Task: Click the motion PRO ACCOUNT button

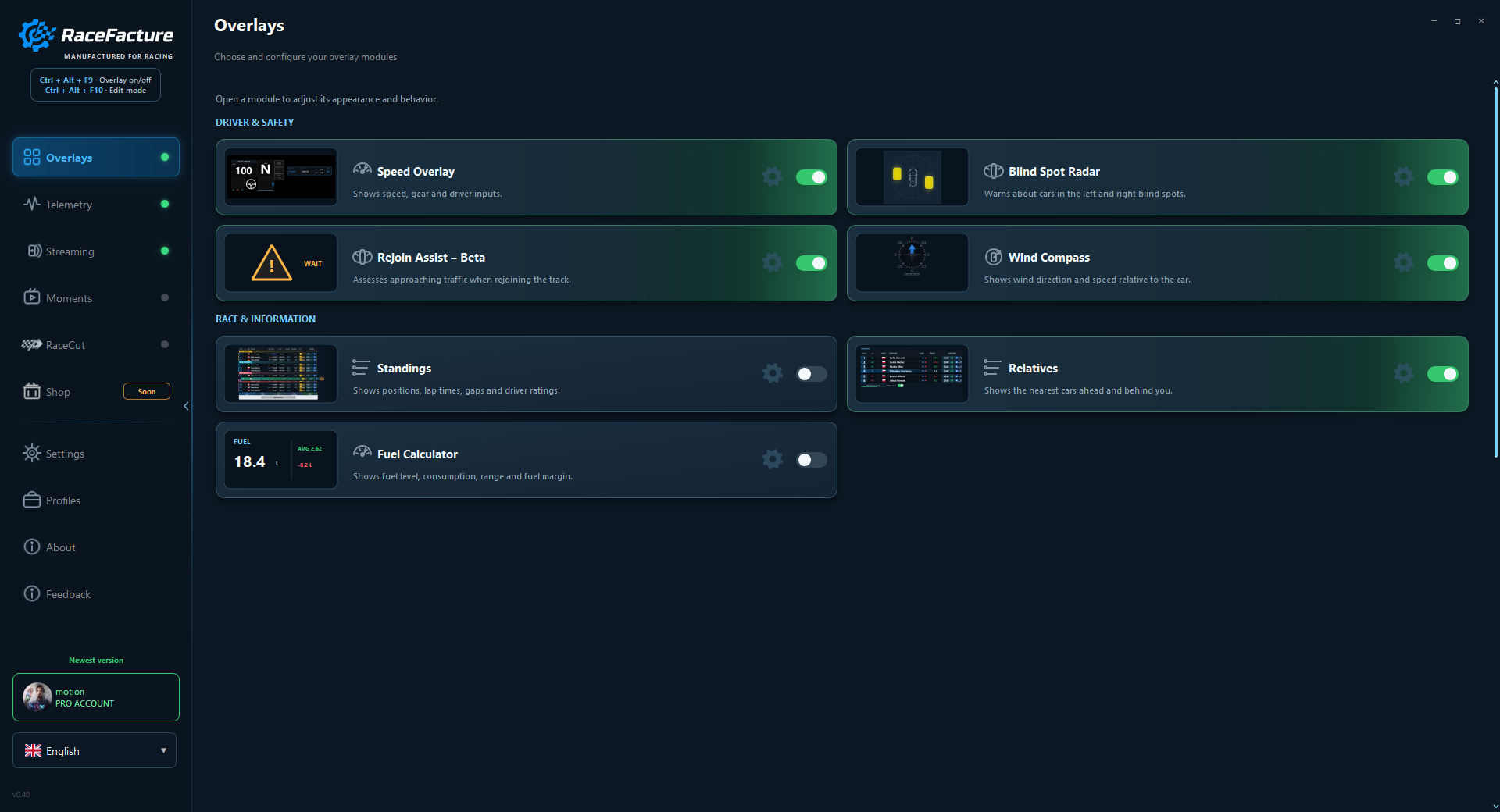Action: (x=96, y=697)
